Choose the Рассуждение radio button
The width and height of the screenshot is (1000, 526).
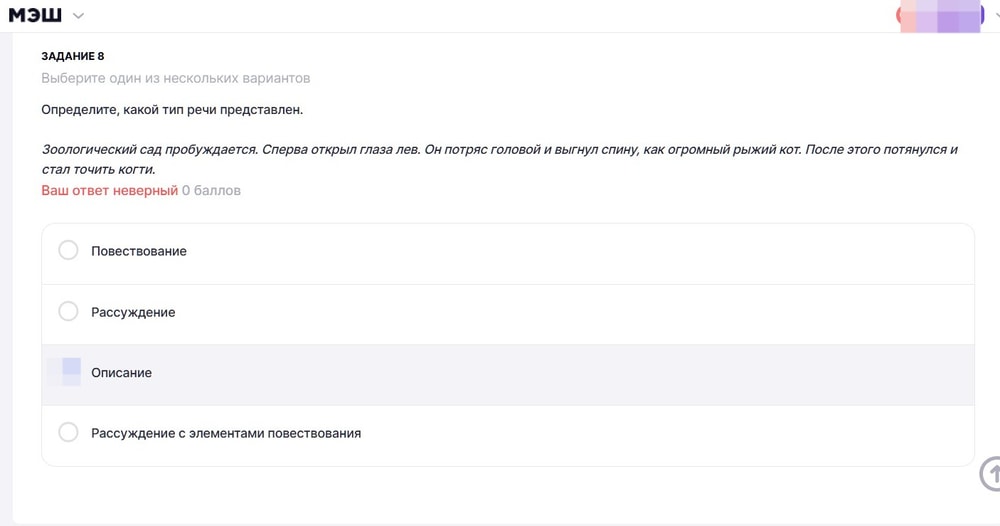68,312
